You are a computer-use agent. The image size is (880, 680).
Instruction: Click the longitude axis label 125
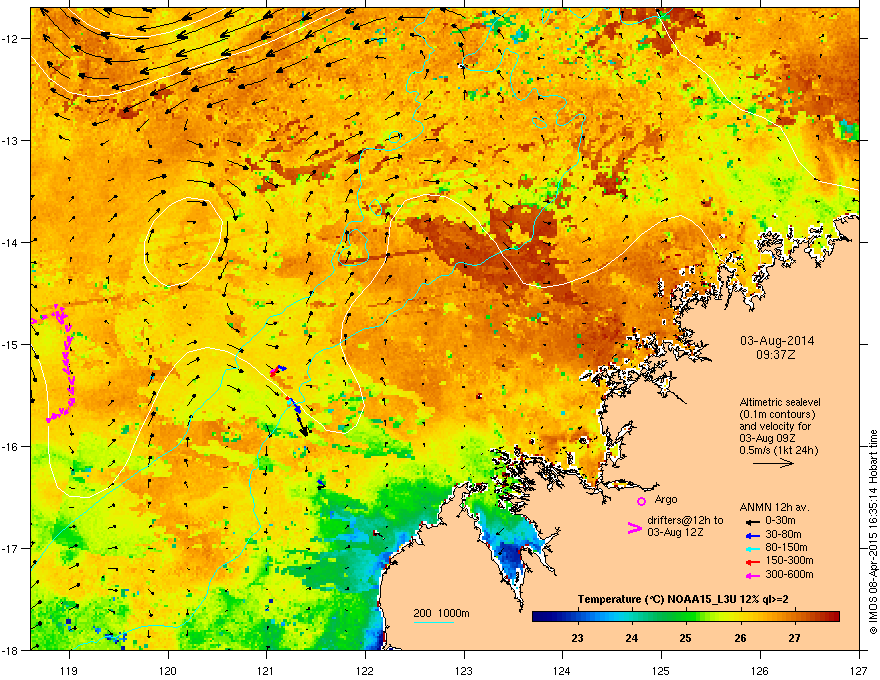point(661,670)
